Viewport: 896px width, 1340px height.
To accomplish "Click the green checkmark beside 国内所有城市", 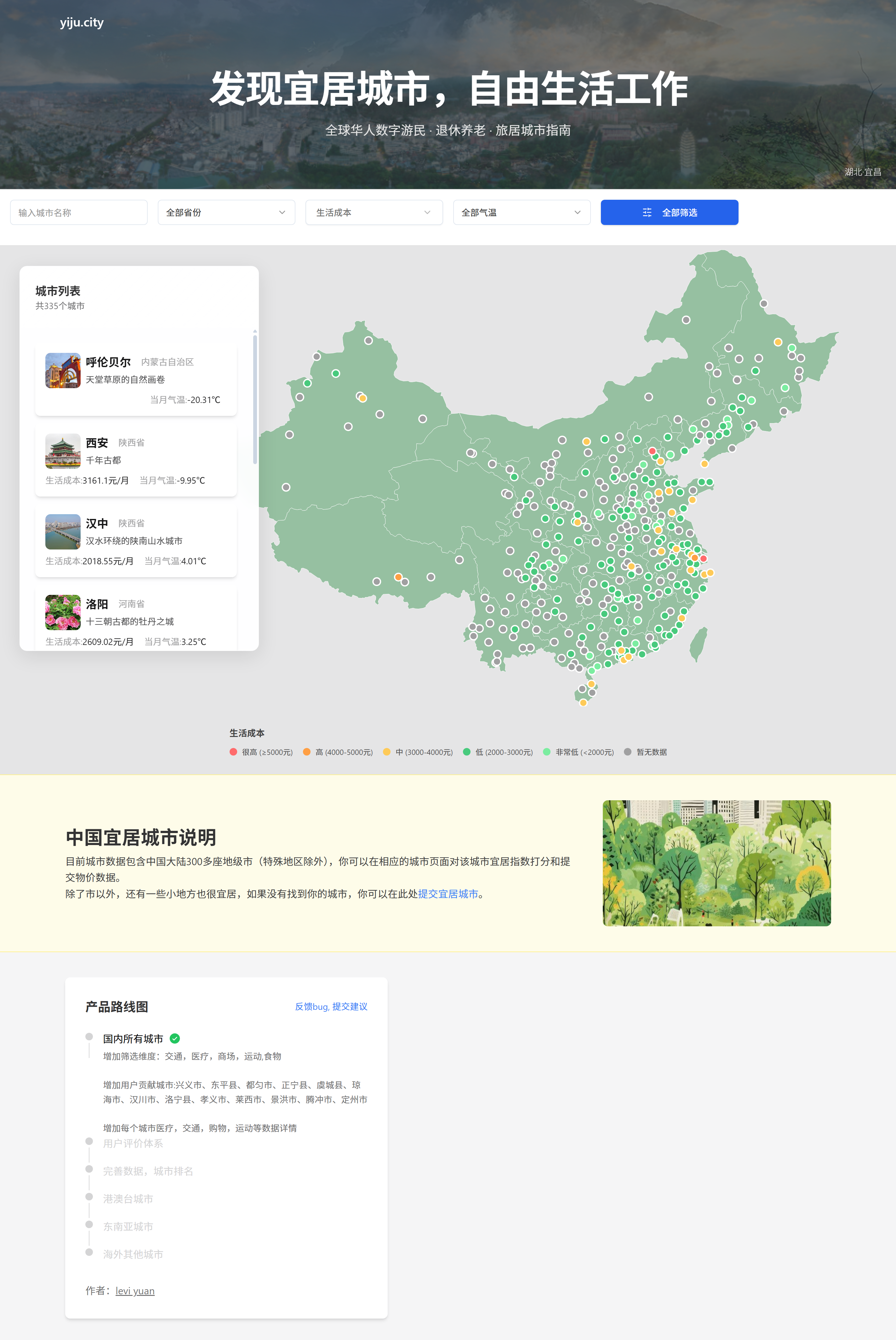I will [x=175, y=1039].
